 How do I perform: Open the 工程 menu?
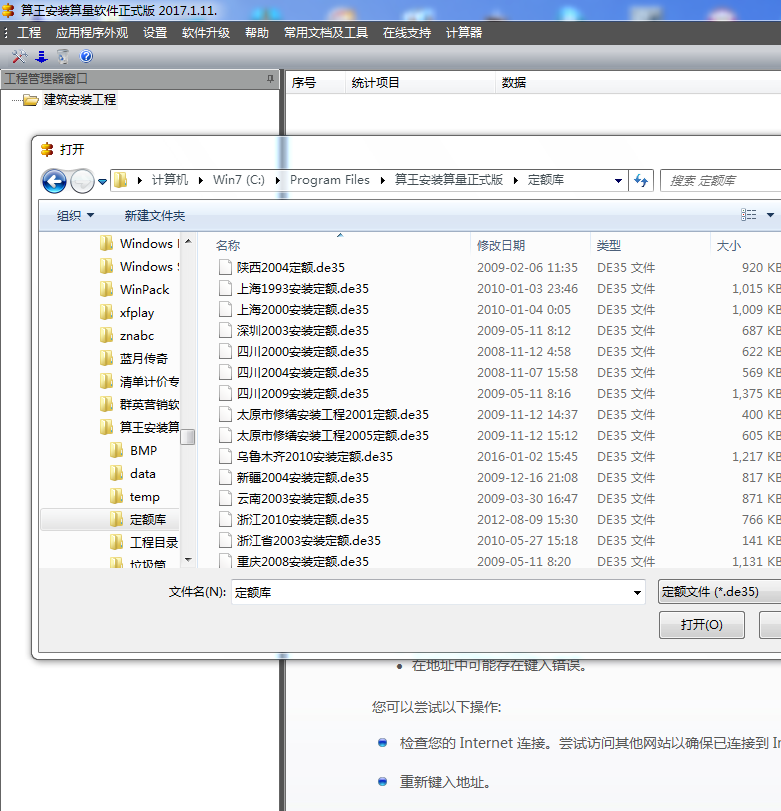click(x=29, y=33)
